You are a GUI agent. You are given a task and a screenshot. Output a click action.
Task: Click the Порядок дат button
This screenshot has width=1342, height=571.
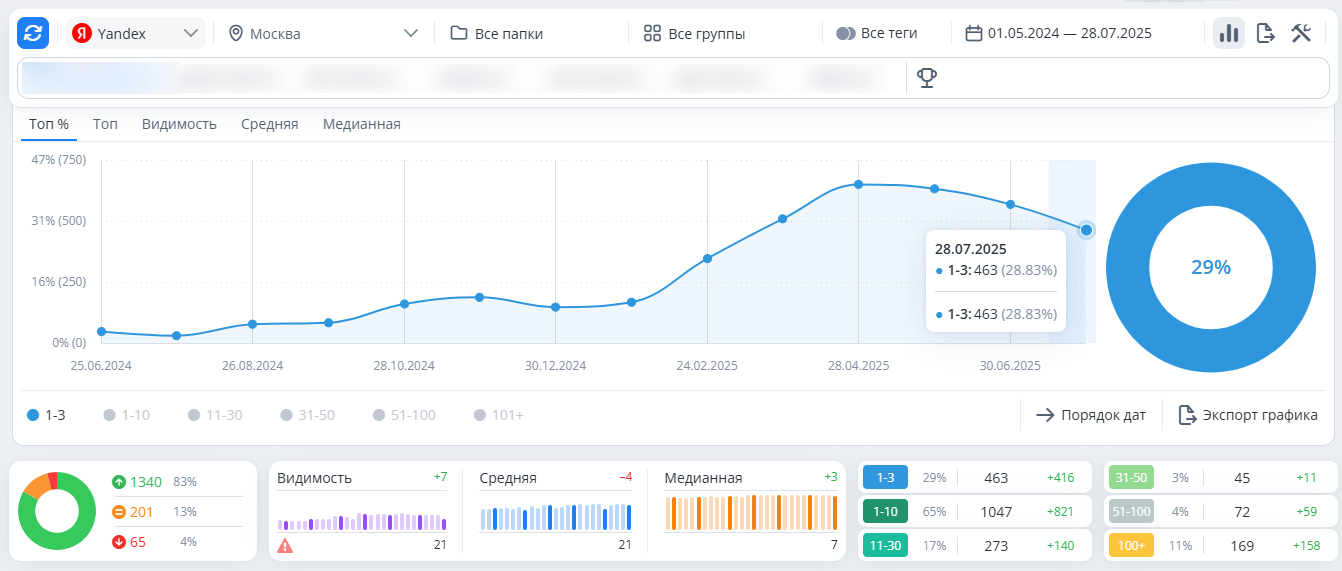click(x=1090, y=415)
